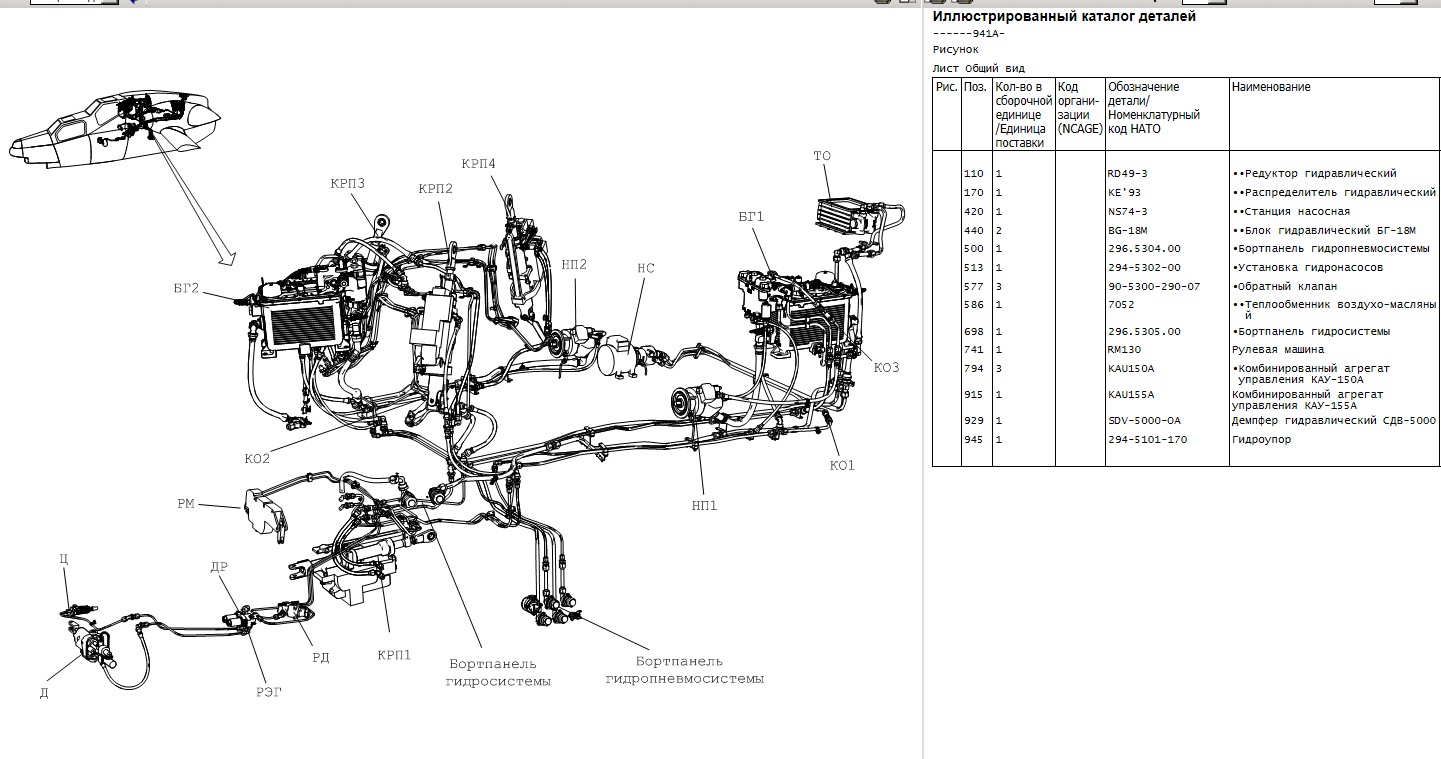Viewport: 1441px width, 759px height.
Task: Click part designation 7052
Action: pyautogui.click(x=1121, y=304)
